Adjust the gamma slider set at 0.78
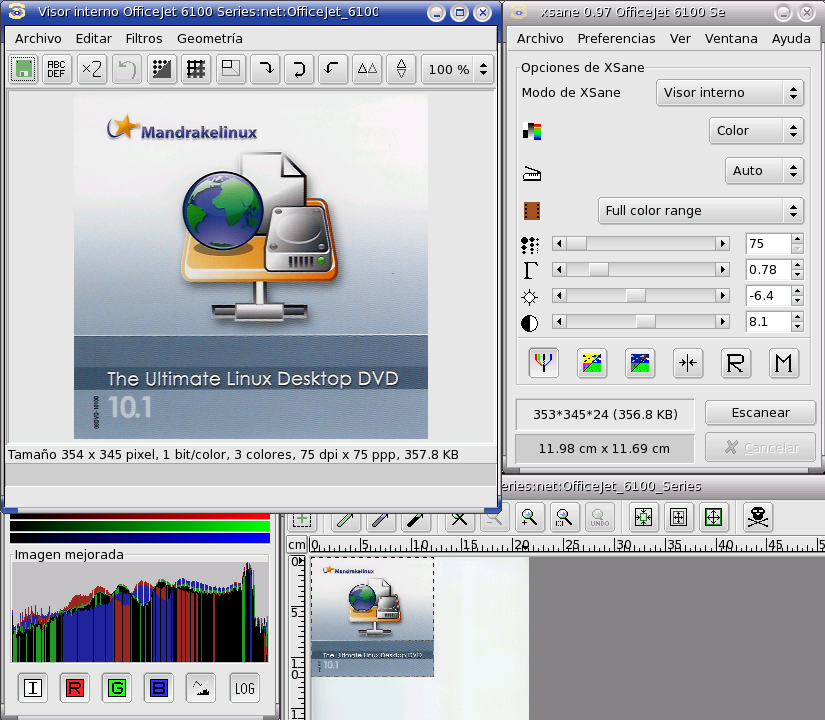 [641, 269]
